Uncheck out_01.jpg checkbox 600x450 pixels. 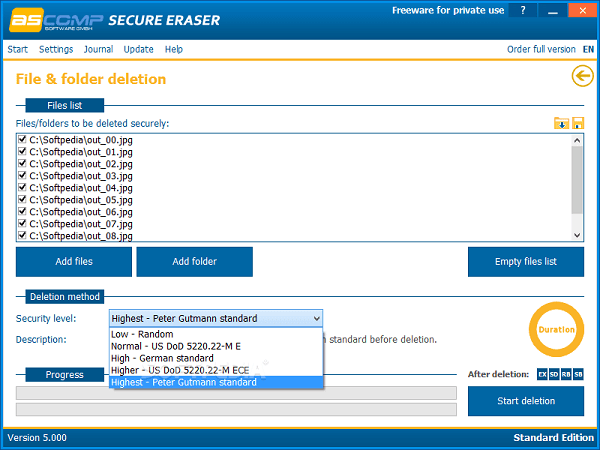[x=22, y=151]
